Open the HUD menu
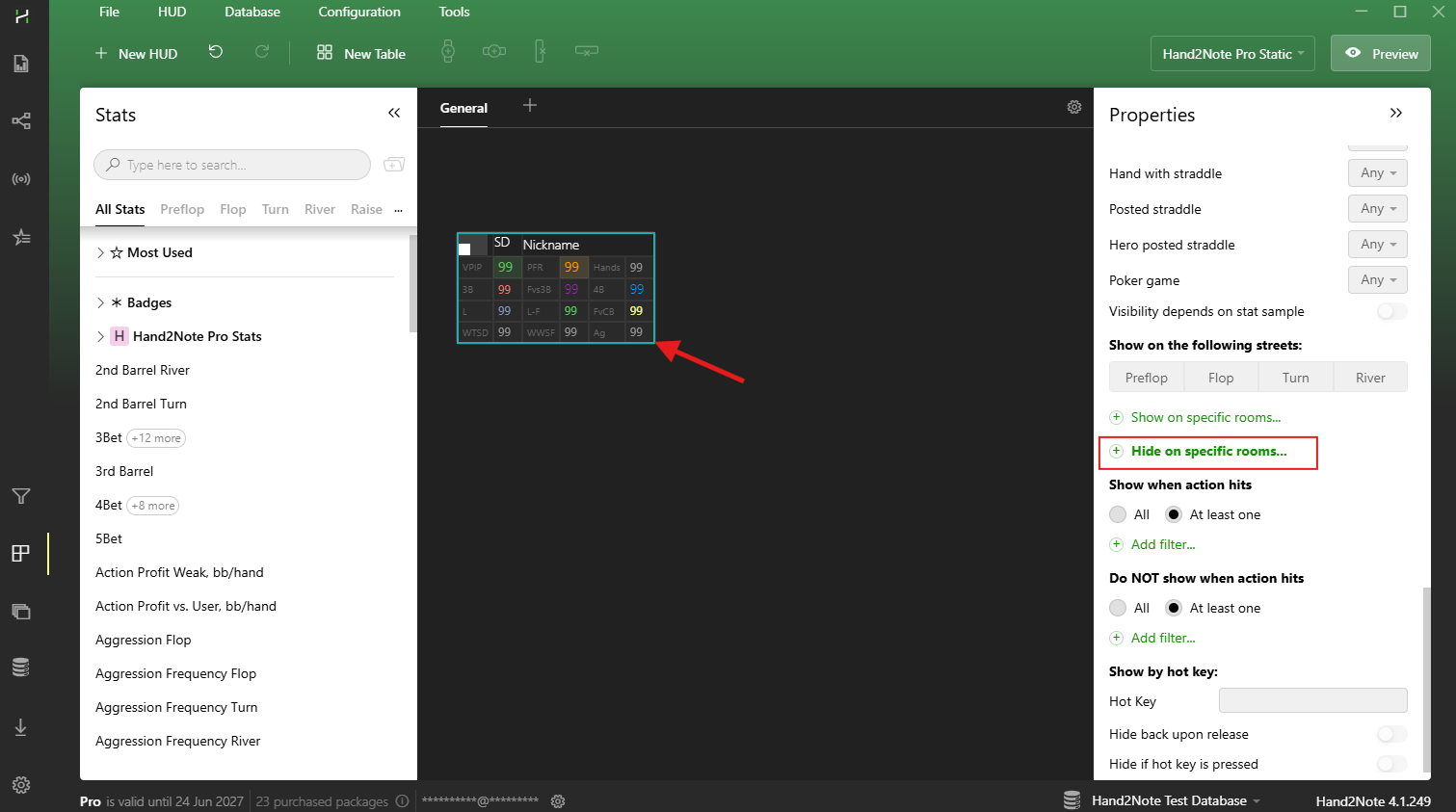This screenshot has width=1456, height=812. pyautogui.click(x=172, y=12)
